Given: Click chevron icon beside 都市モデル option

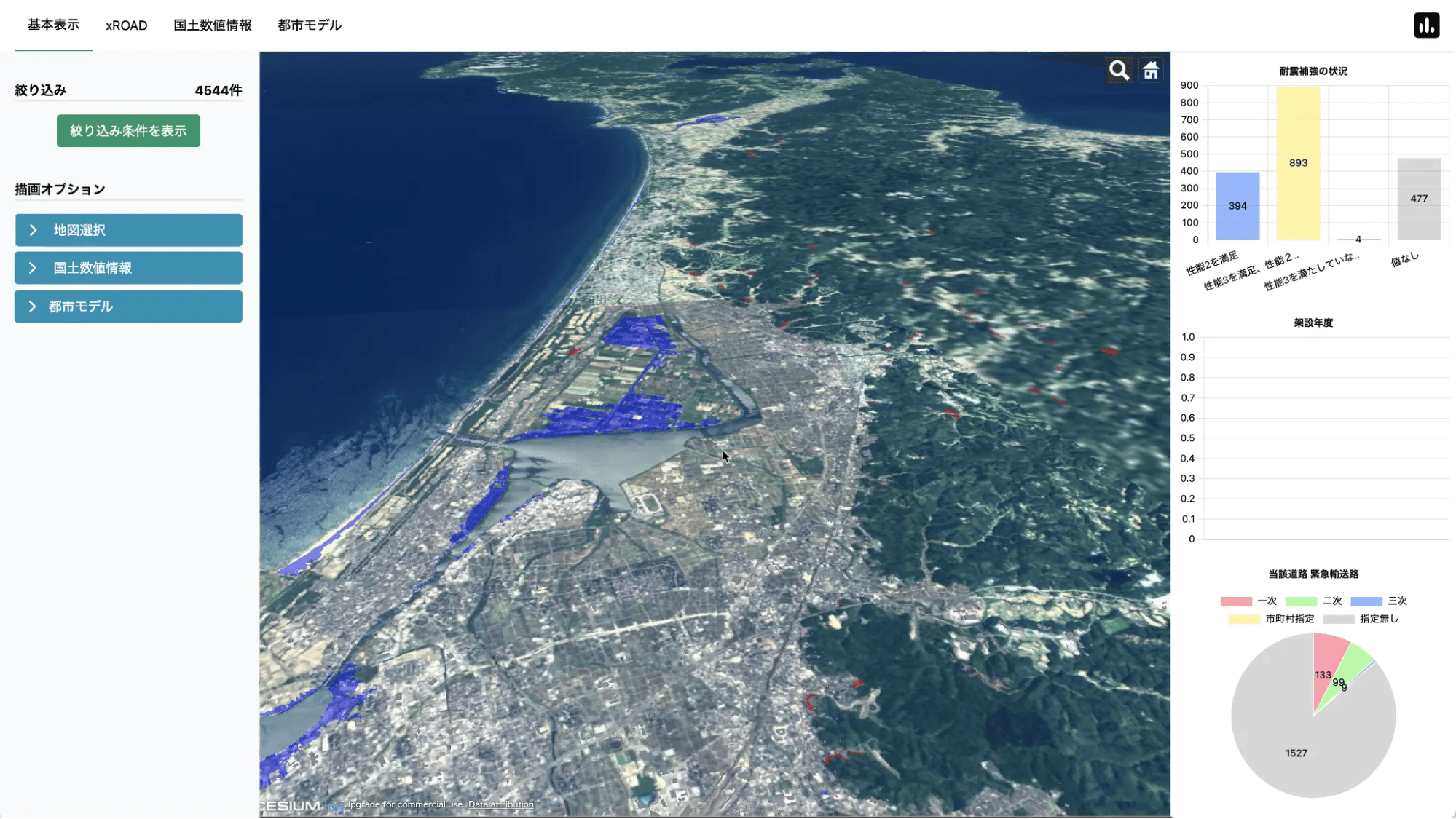Looking at the screenshot, I should point(33,306).
